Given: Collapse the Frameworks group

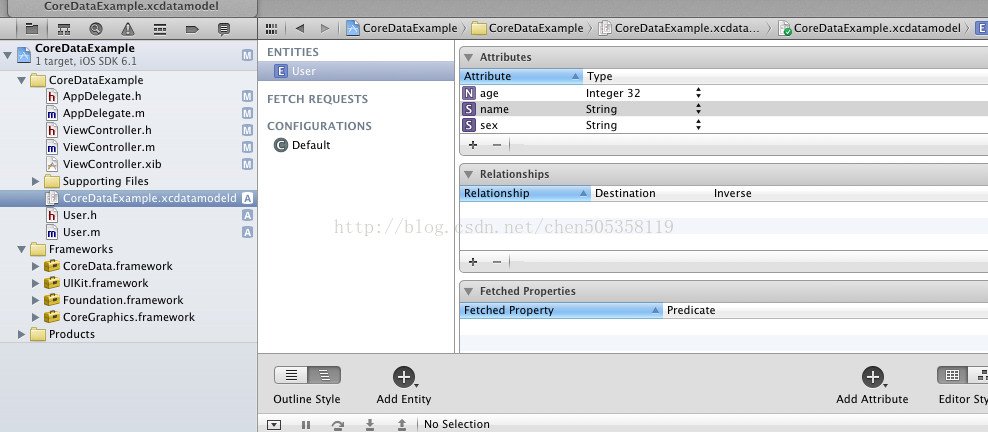Looking at the screenshot, I should point(21,249).
